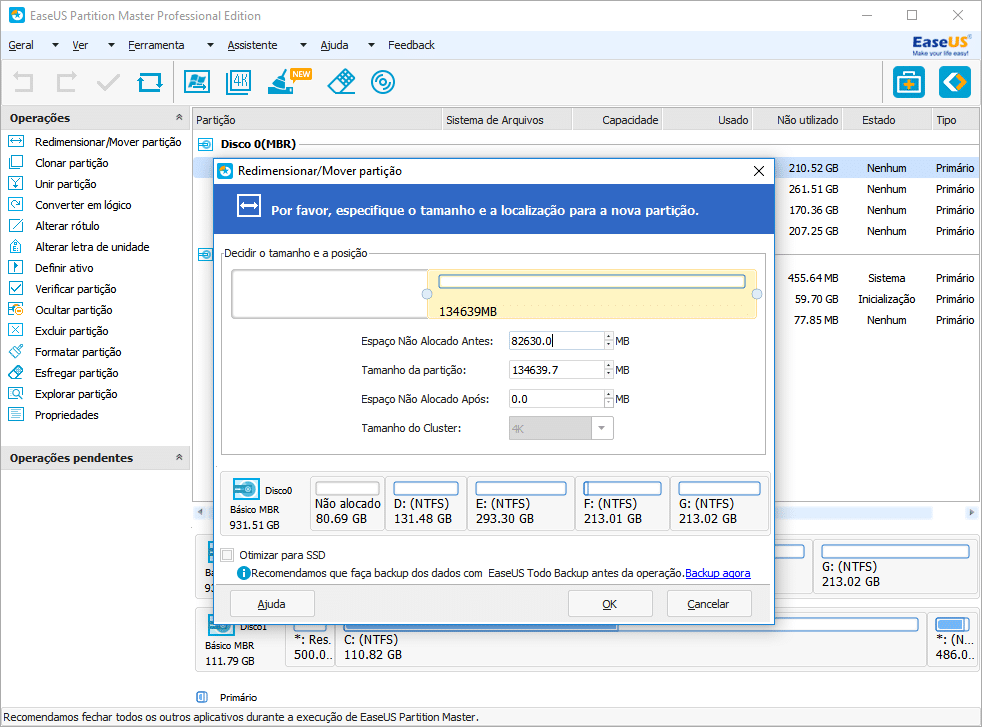
Task: Click the Redo arrow in toolbar
Action: (x=66, y=82)
